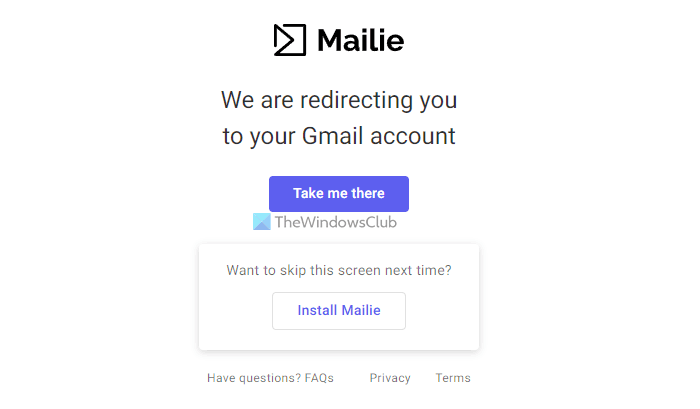The height and width of the screenshot is (409, 700).
Task: Click the "We are redirecting you" heading line
Action: point(339,100)
